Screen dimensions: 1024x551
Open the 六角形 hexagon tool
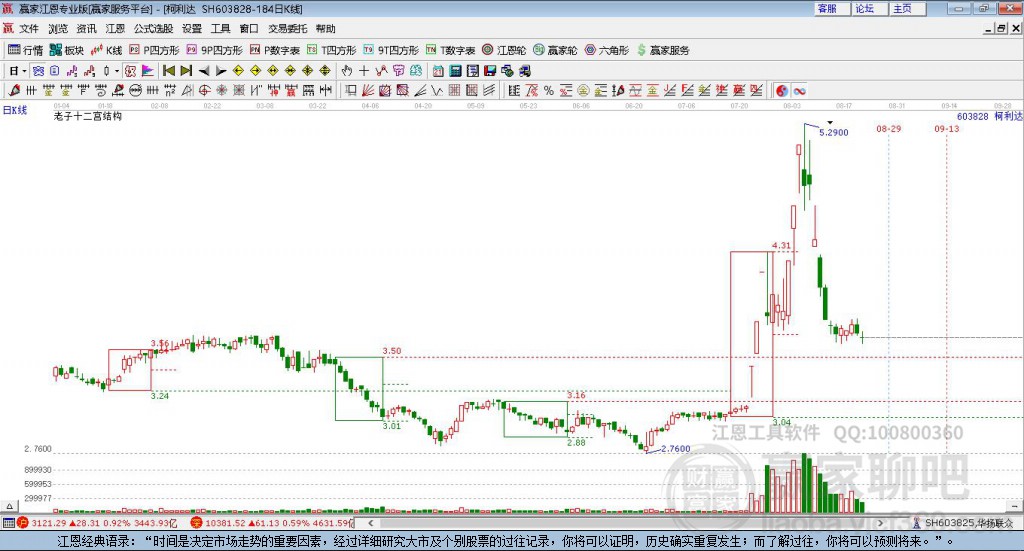point(607,50)
